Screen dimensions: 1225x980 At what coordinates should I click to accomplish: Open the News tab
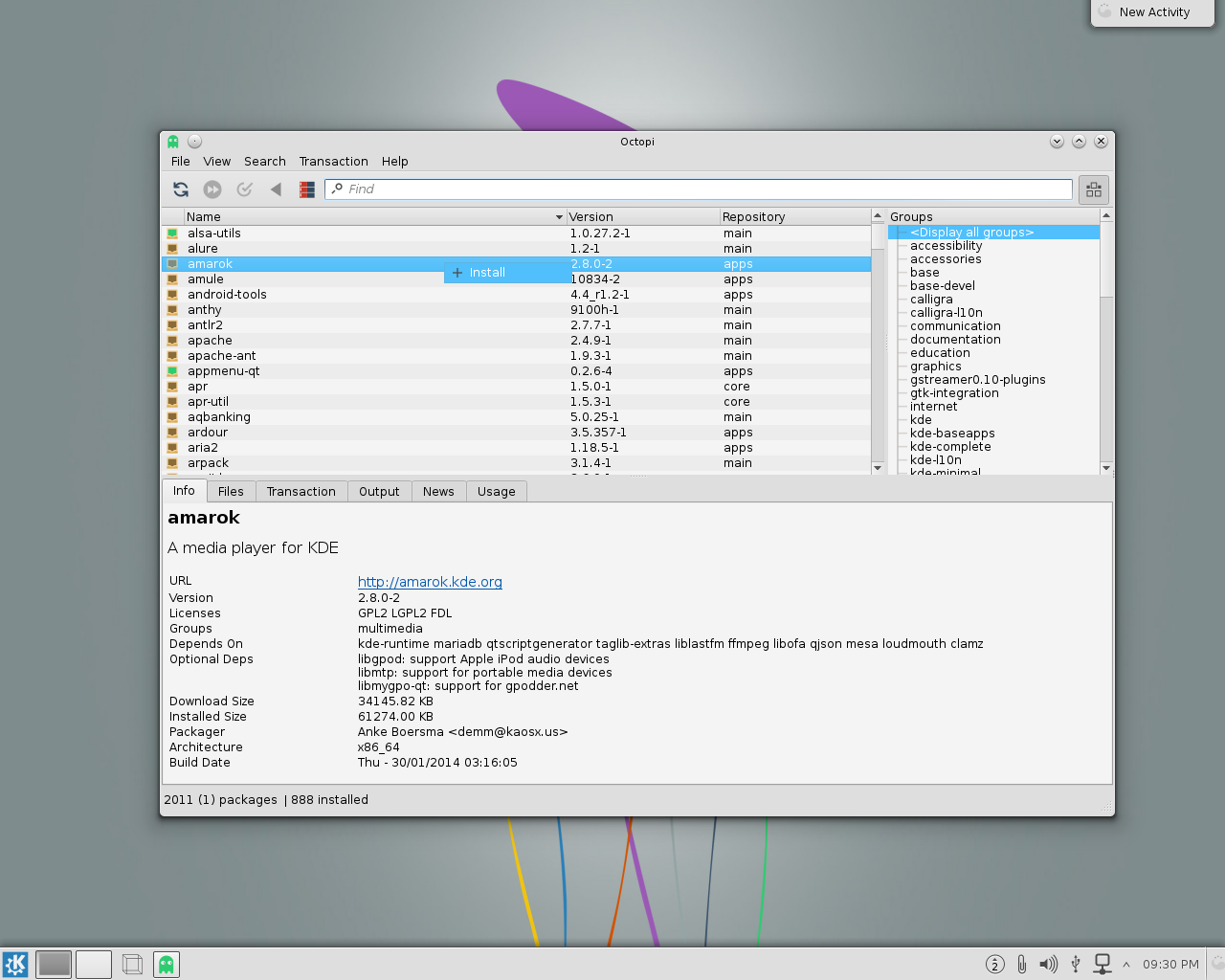[438, 492]
